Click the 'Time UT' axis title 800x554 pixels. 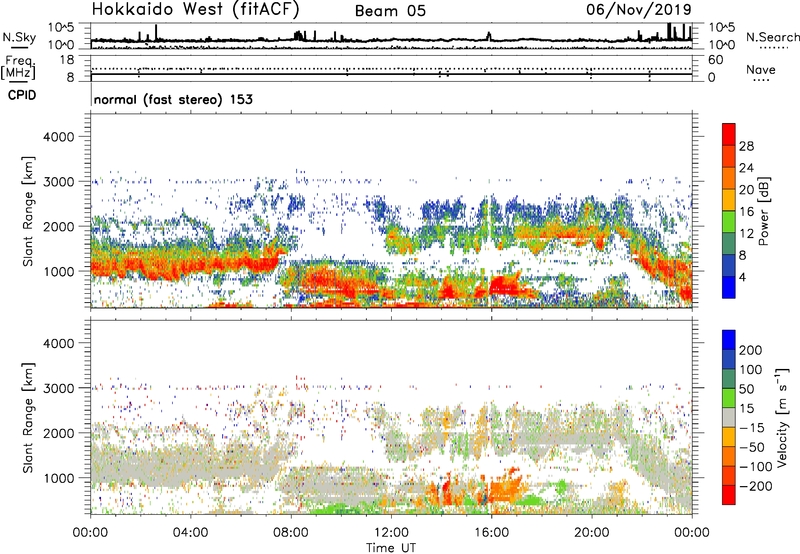[391, 548]
